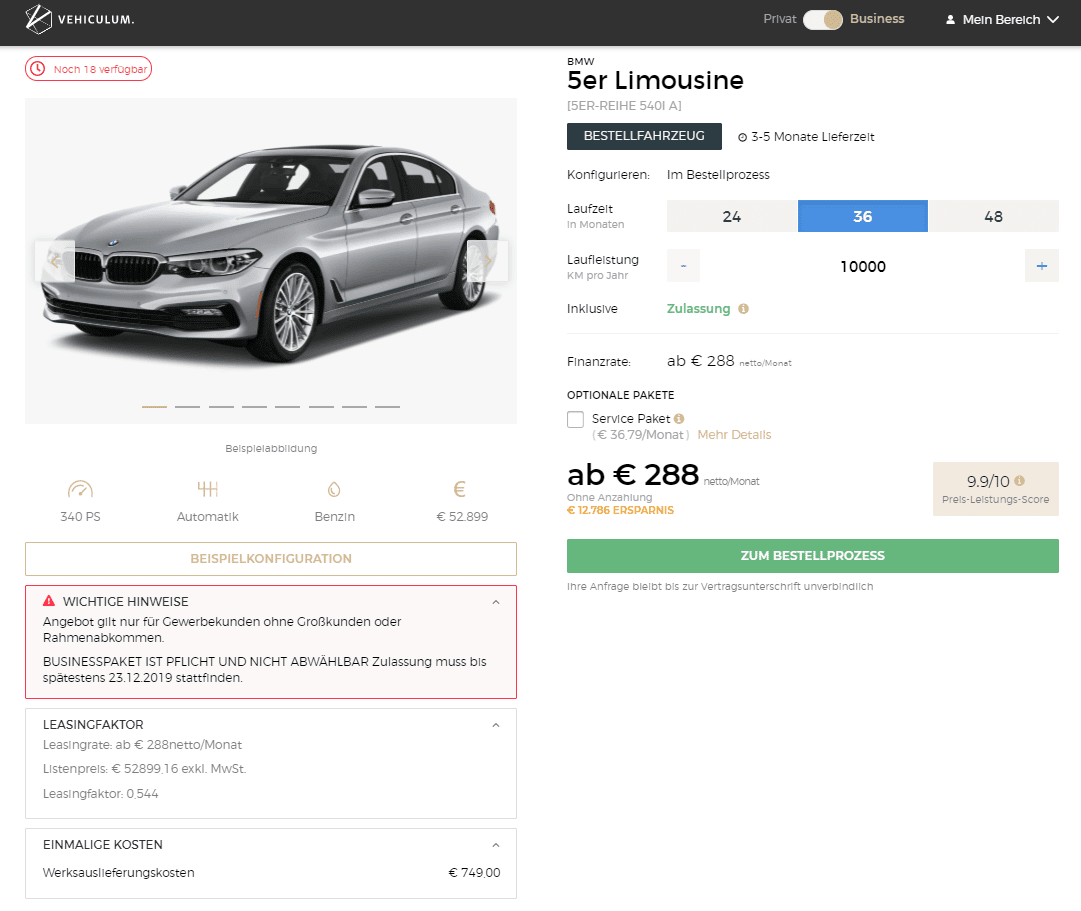Collapse the Leasingfaktor section
Image resolution: width=1081 pixels, height=911 pixels.
coord(496,725)
